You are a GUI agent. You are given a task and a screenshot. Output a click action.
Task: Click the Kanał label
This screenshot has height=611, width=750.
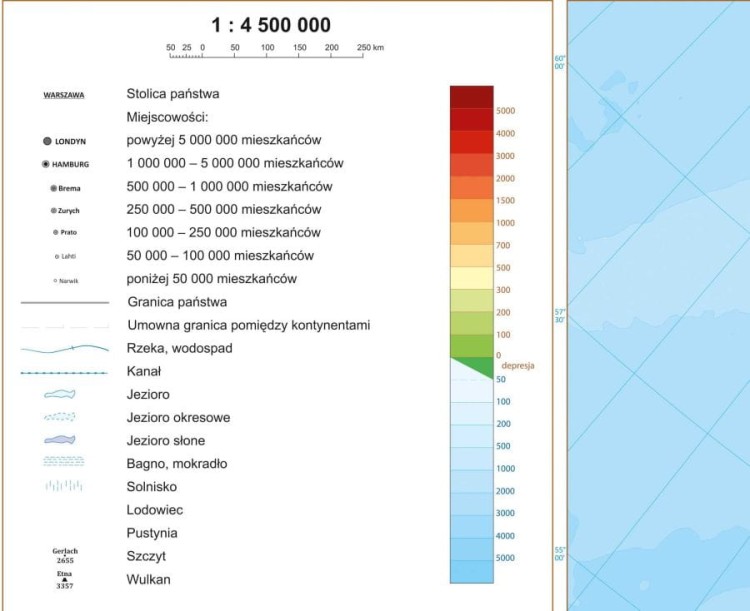tap(143, 371)
